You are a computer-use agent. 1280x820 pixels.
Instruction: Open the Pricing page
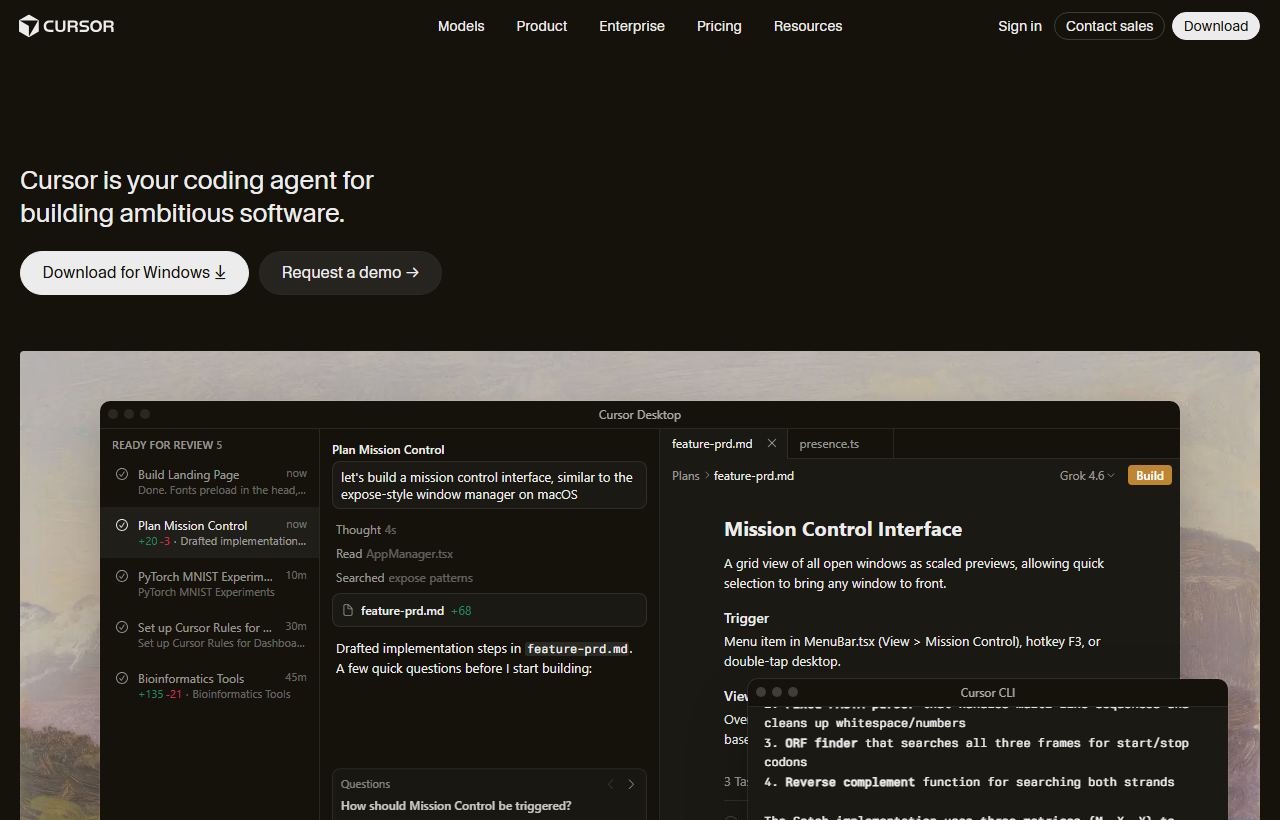click(x=719, y=26)
